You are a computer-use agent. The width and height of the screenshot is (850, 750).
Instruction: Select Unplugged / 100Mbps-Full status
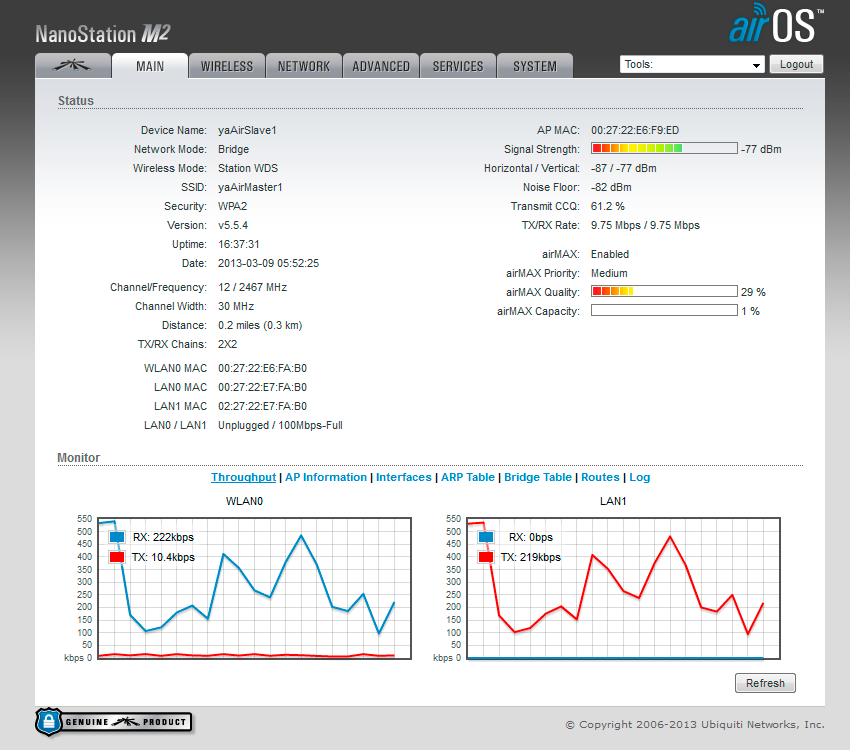click(280, 425)
